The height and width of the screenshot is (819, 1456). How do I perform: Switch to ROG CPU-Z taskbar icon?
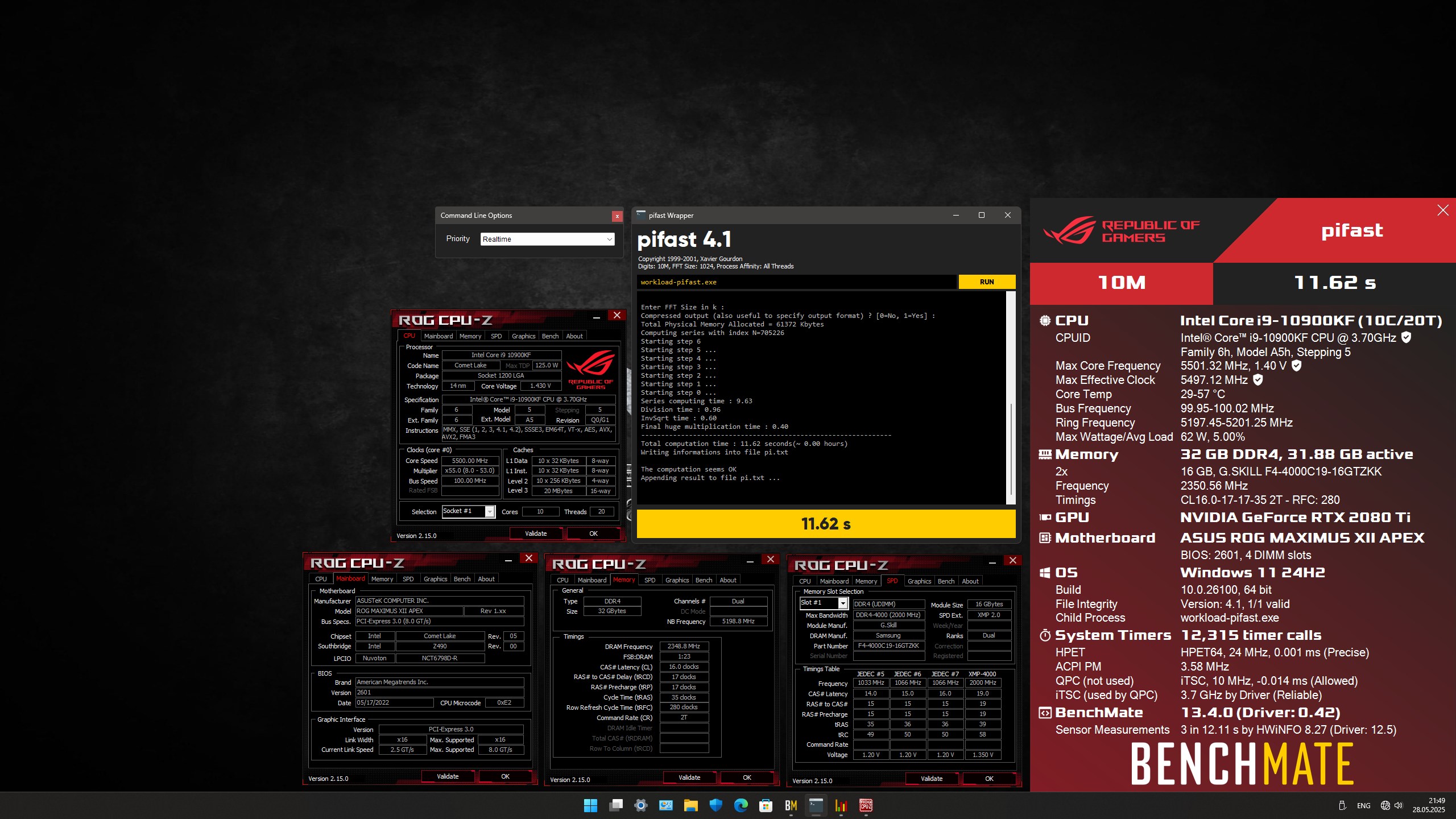[866, 805]
